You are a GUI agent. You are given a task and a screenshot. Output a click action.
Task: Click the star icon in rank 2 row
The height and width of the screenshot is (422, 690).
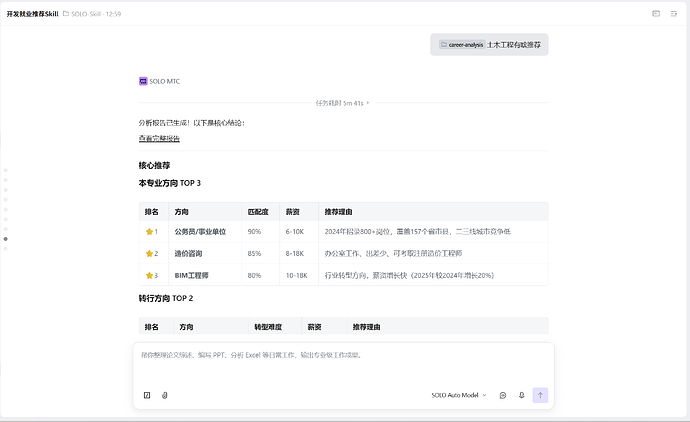tap(149, 253)
